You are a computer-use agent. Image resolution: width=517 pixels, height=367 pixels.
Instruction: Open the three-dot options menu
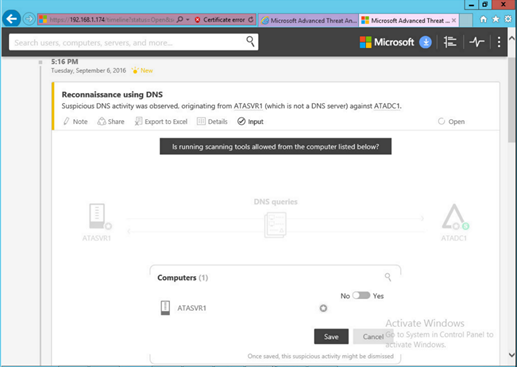(x=499, y=42)
